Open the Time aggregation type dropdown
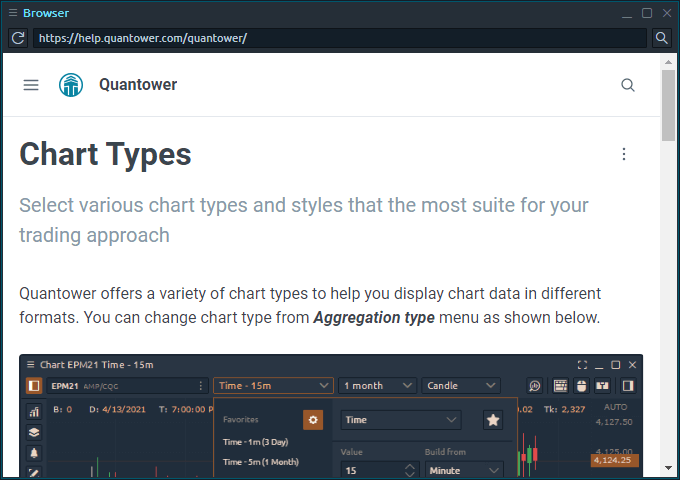The image size is (680, 480). [401, 420]
